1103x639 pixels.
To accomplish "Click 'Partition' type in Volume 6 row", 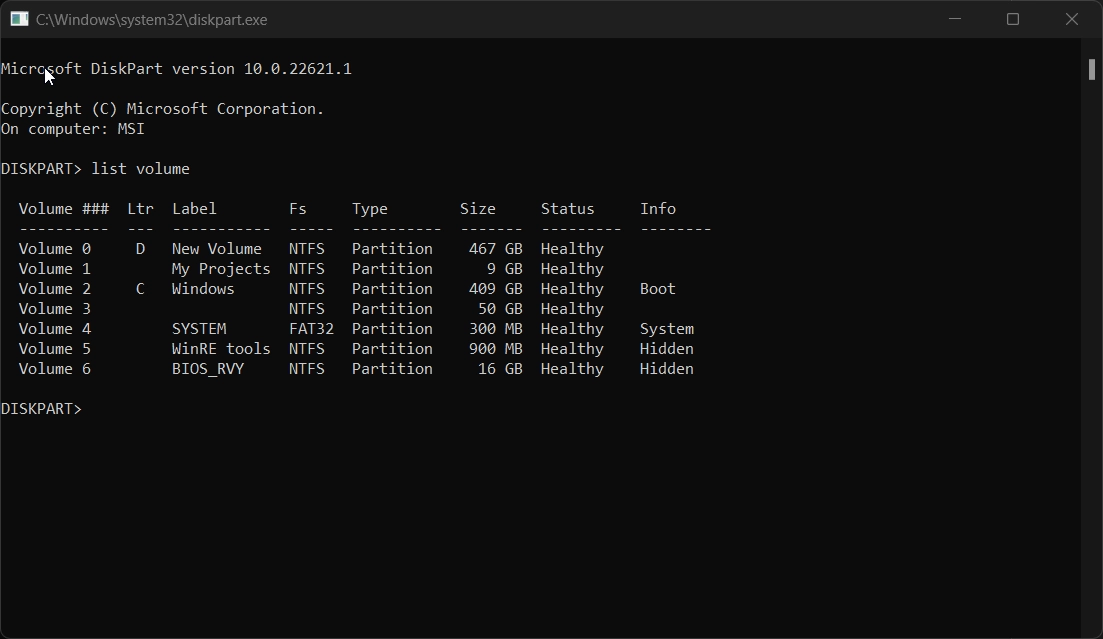I will coord(393,369).
